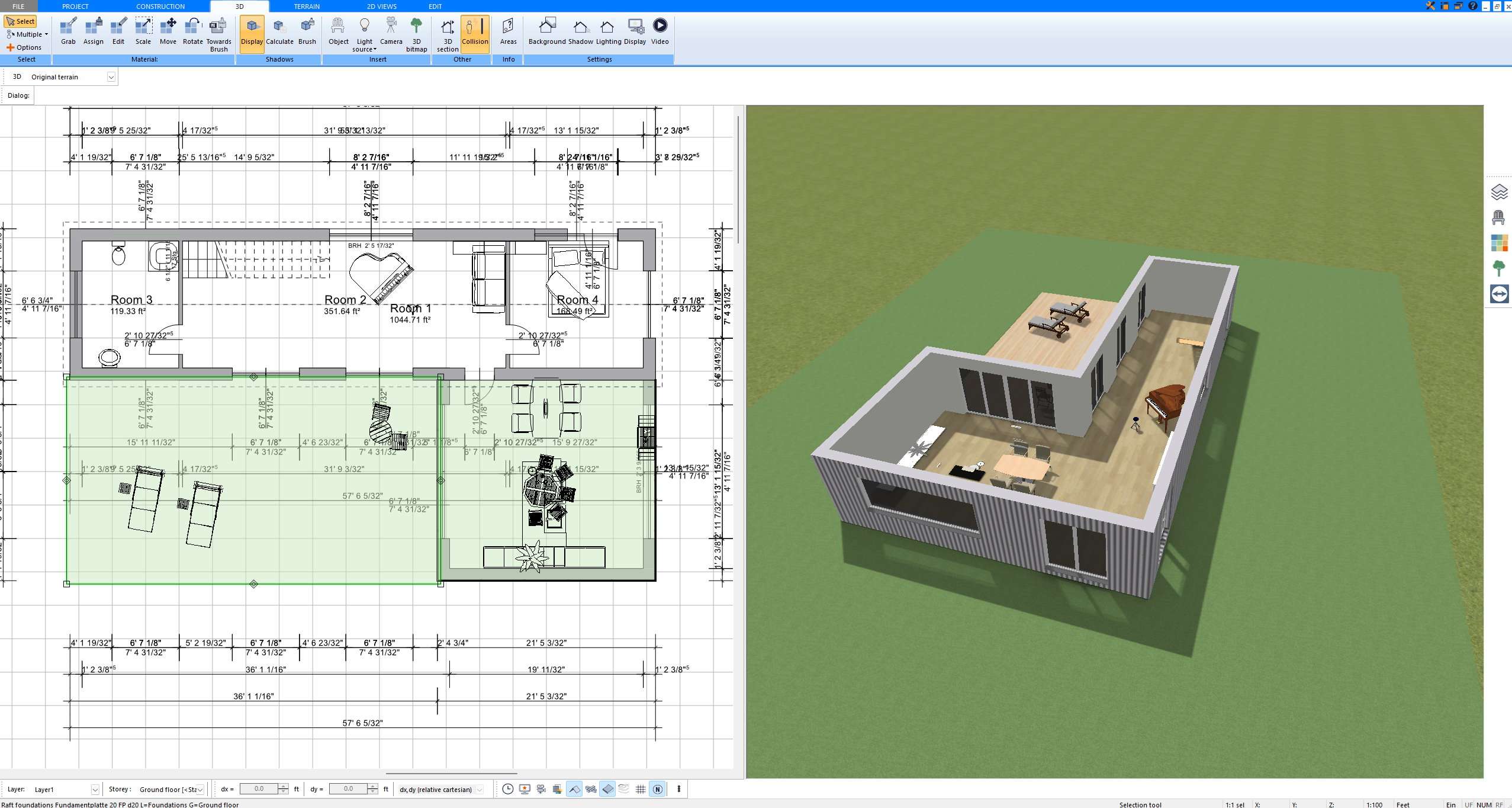
Task: Click the Options button
Action: (x=24, y=47)
